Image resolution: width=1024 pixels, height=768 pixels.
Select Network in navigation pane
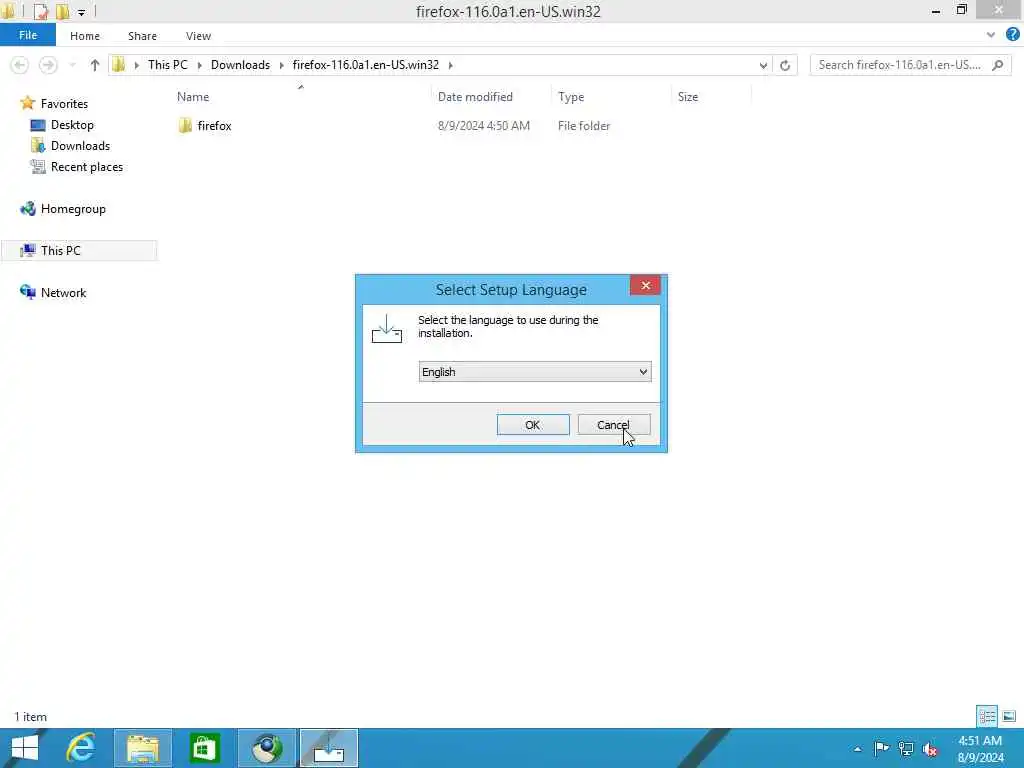click(x=63, y=293)
